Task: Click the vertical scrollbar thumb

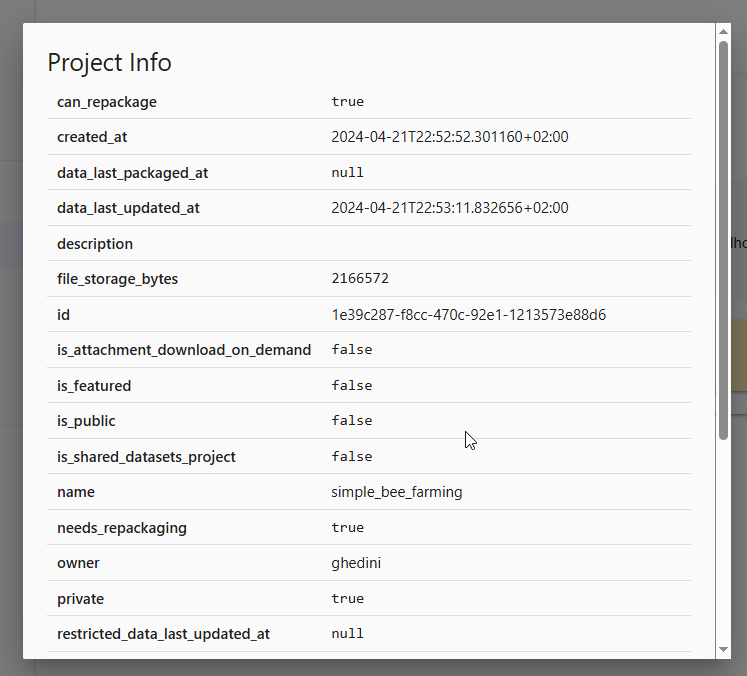Action: click(x=723, y=240)
